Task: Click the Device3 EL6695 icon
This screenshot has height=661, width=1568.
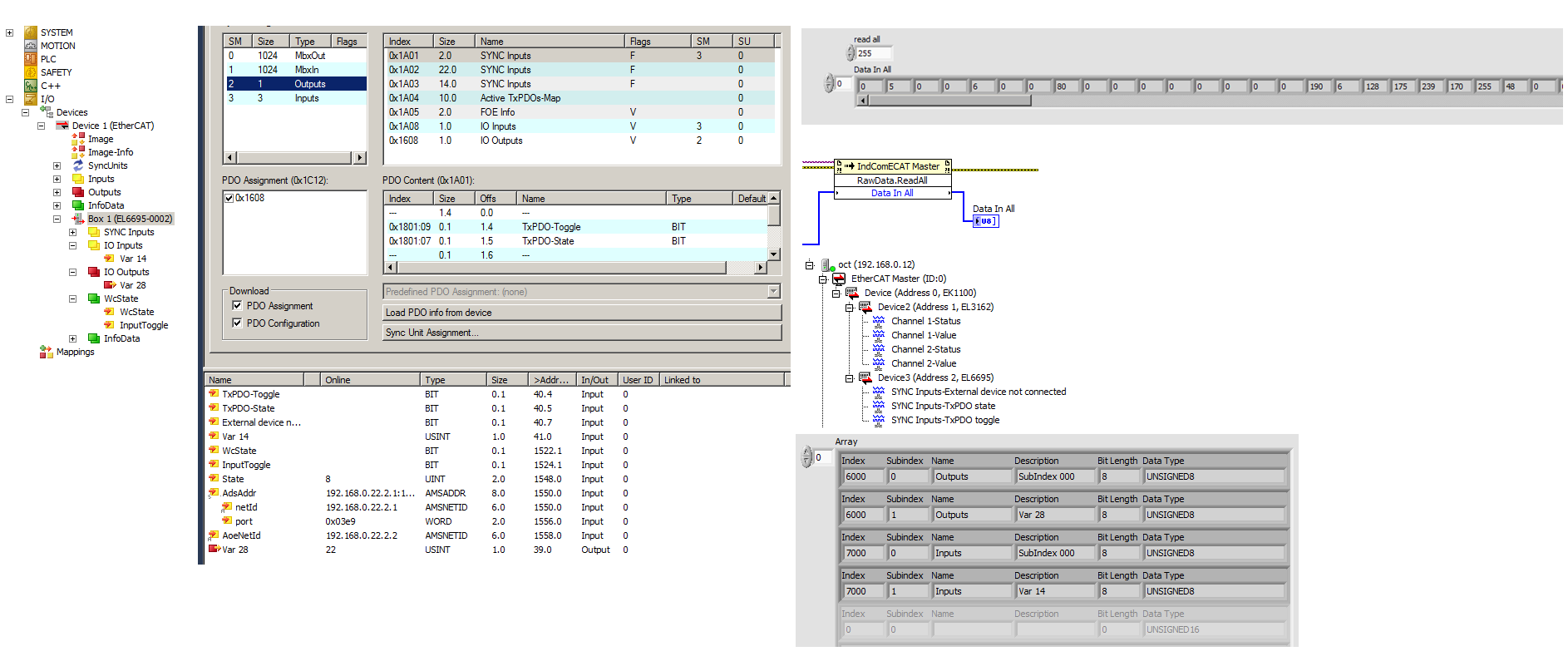Action: (865, 377)
